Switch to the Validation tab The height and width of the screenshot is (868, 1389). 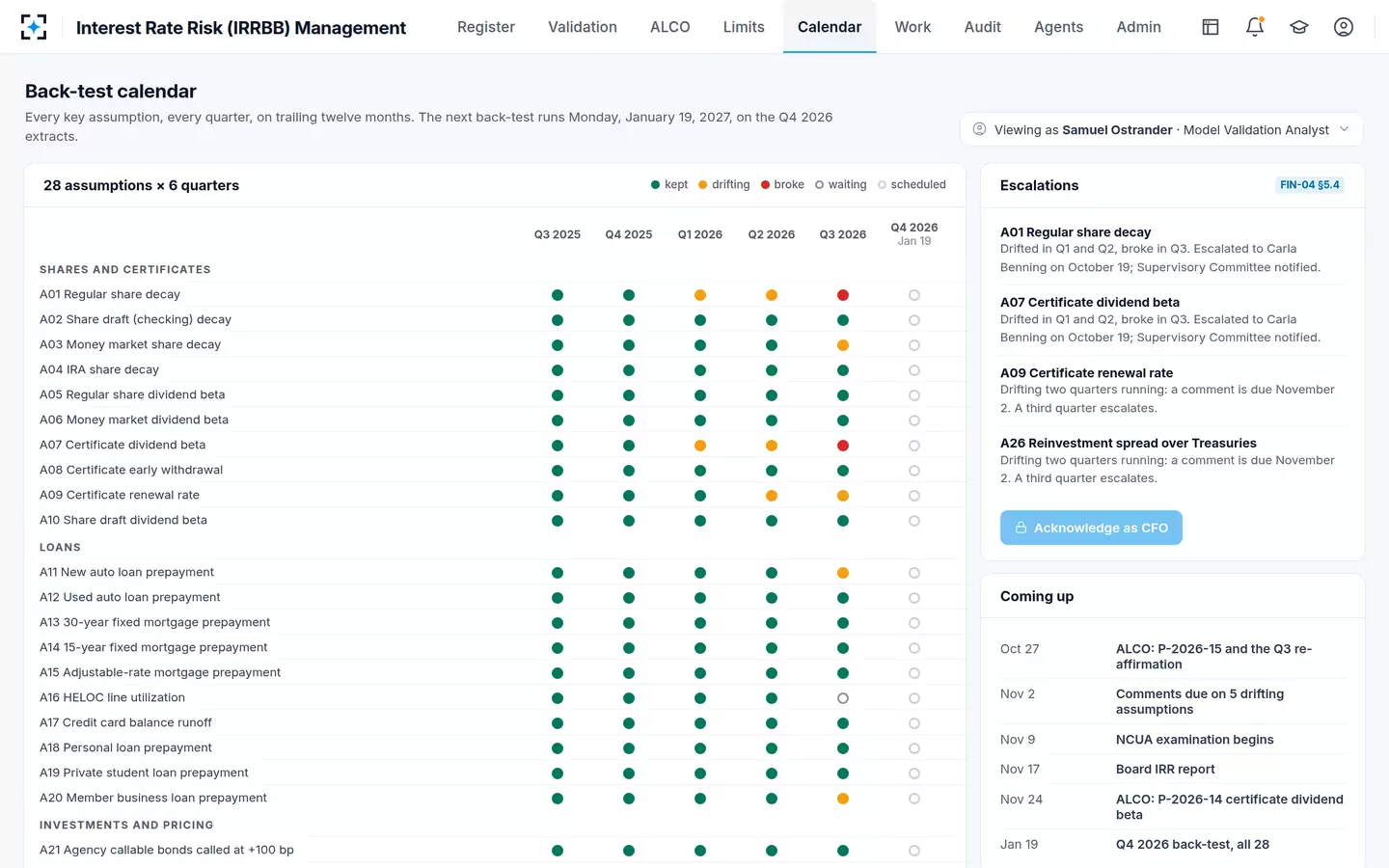pyautogui.click(x=583, y=27)
